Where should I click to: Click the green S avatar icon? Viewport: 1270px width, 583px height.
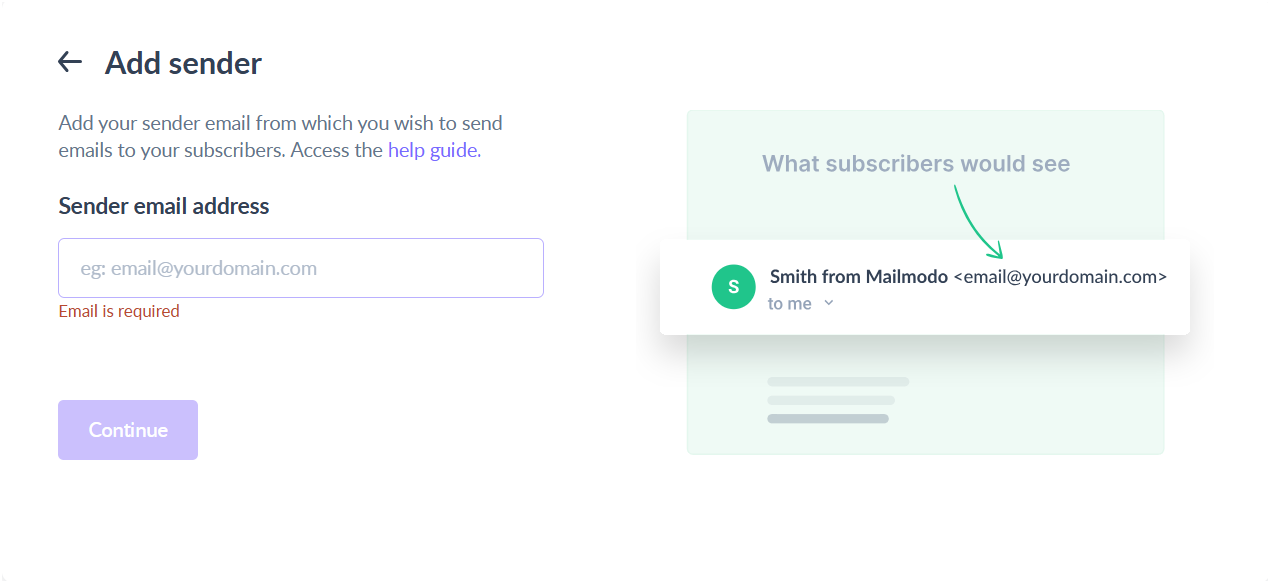733,287
